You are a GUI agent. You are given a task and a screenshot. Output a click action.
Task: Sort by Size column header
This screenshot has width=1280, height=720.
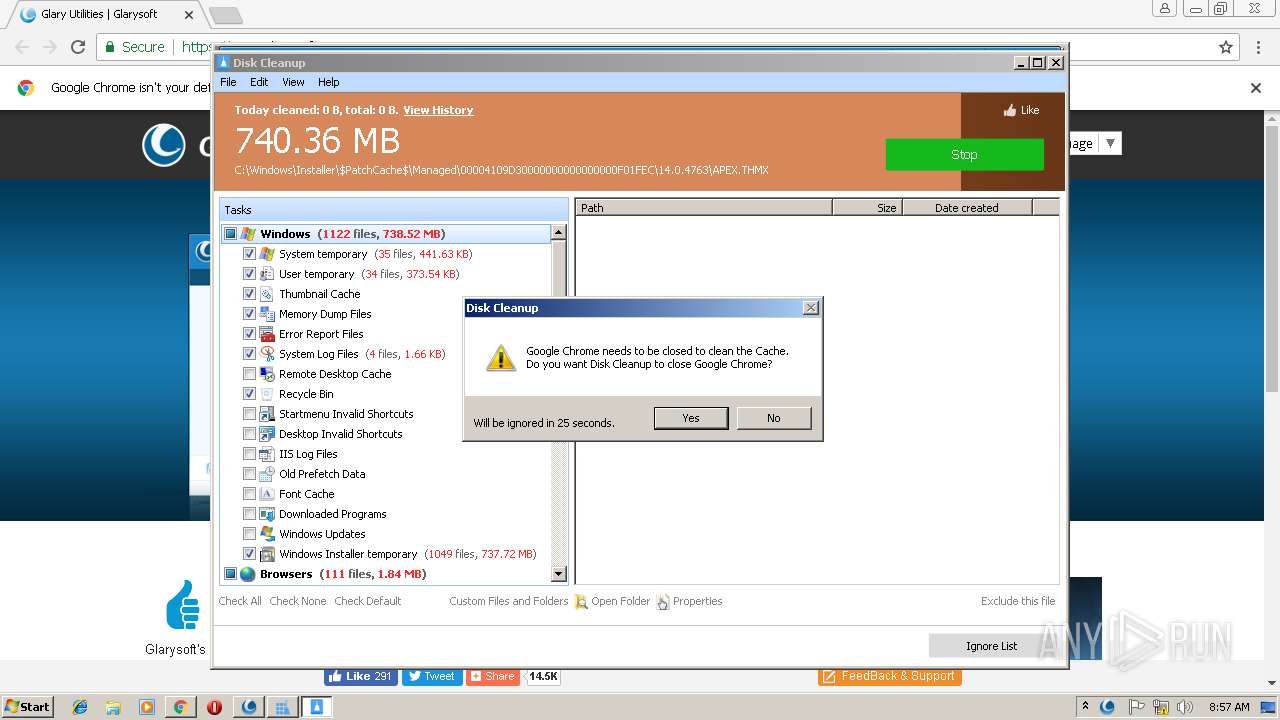point(867,207)
